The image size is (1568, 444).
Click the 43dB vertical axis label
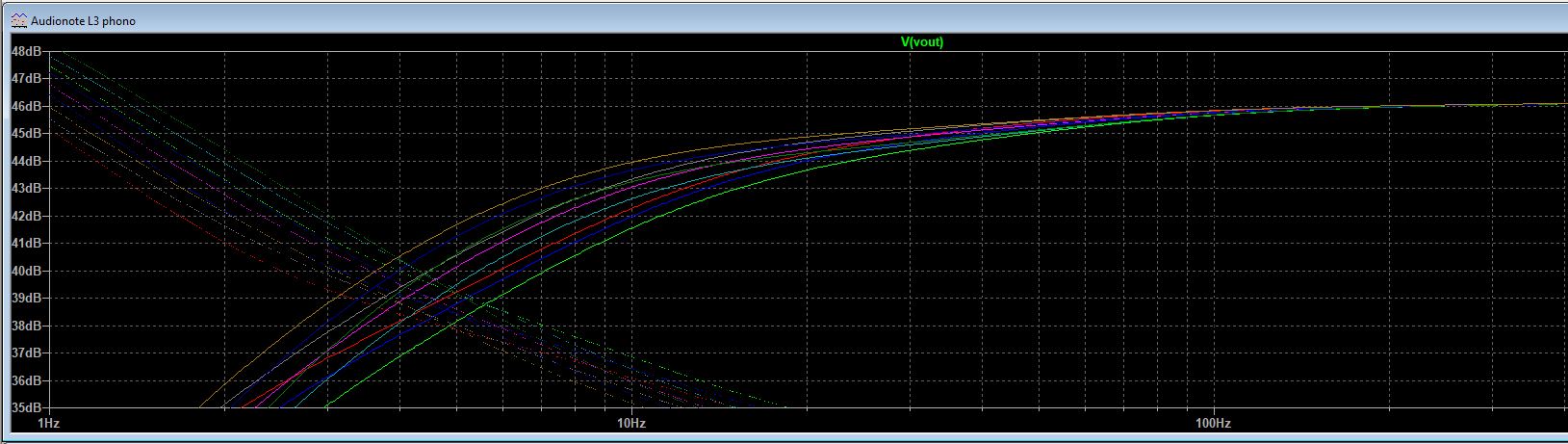26,188
